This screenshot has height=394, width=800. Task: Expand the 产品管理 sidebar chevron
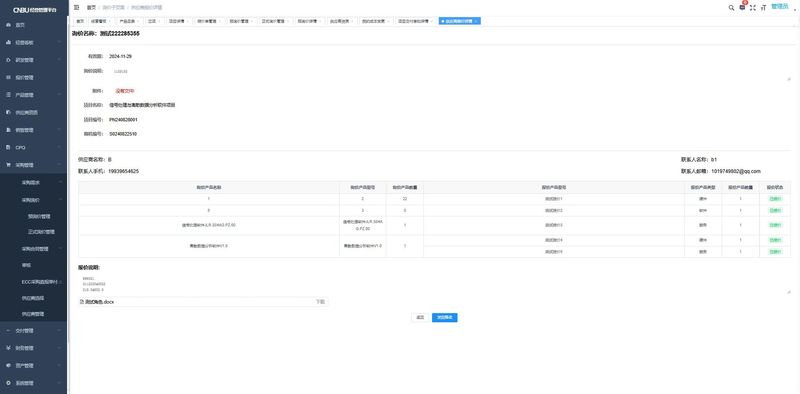(x=60, y=95)
